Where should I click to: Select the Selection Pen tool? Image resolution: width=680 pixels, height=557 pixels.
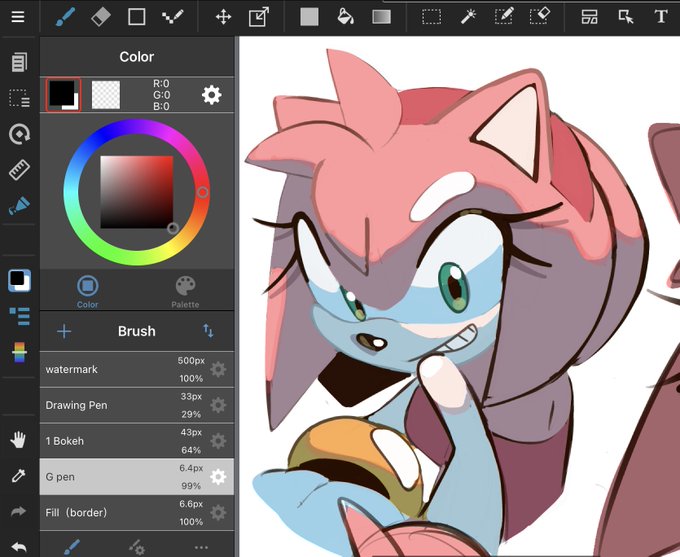coord(504,16)
